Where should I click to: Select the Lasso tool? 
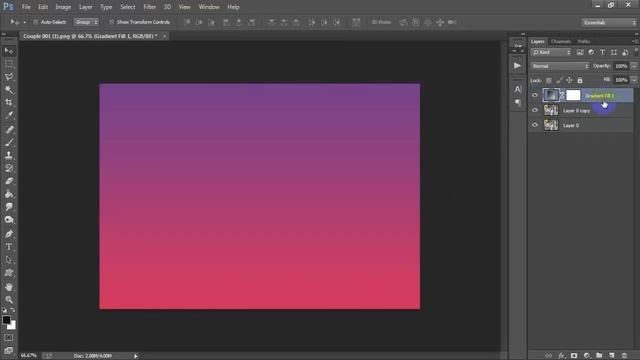click(x=9, y=77)
